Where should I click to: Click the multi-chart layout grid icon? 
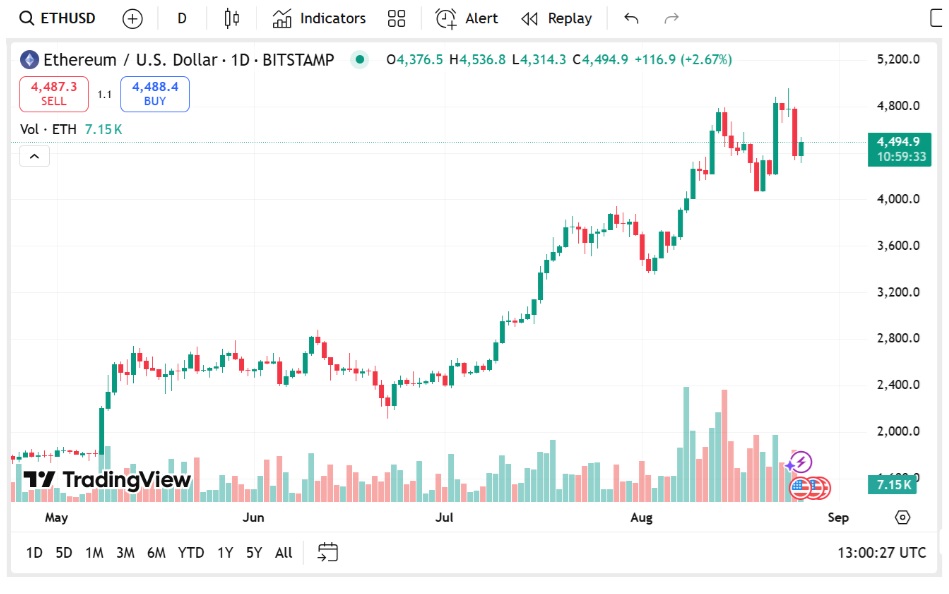[x=396, y=18]
